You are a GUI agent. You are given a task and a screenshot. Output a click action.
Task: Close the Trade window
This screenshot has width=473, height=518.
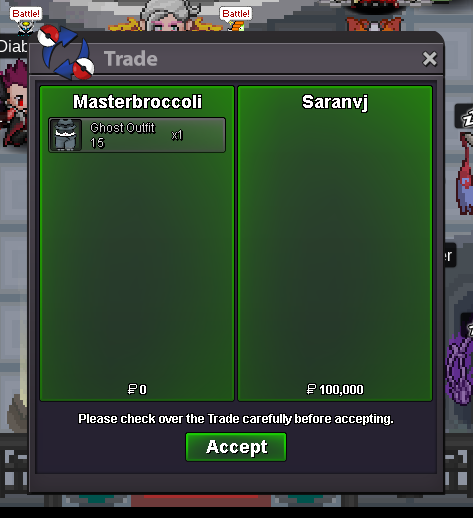coord(429,59)
